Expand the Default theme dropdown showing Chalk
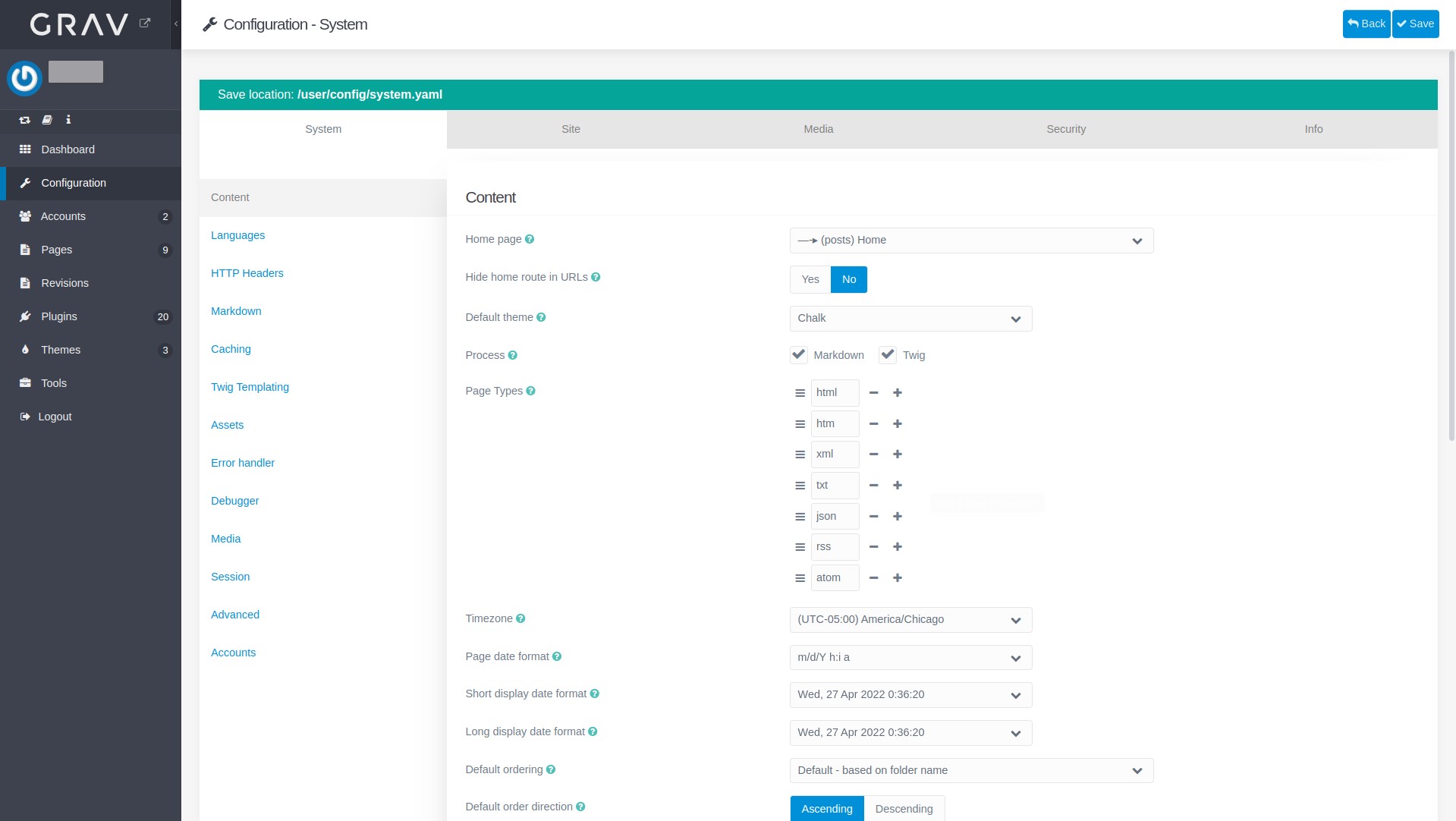 [910, 319]
